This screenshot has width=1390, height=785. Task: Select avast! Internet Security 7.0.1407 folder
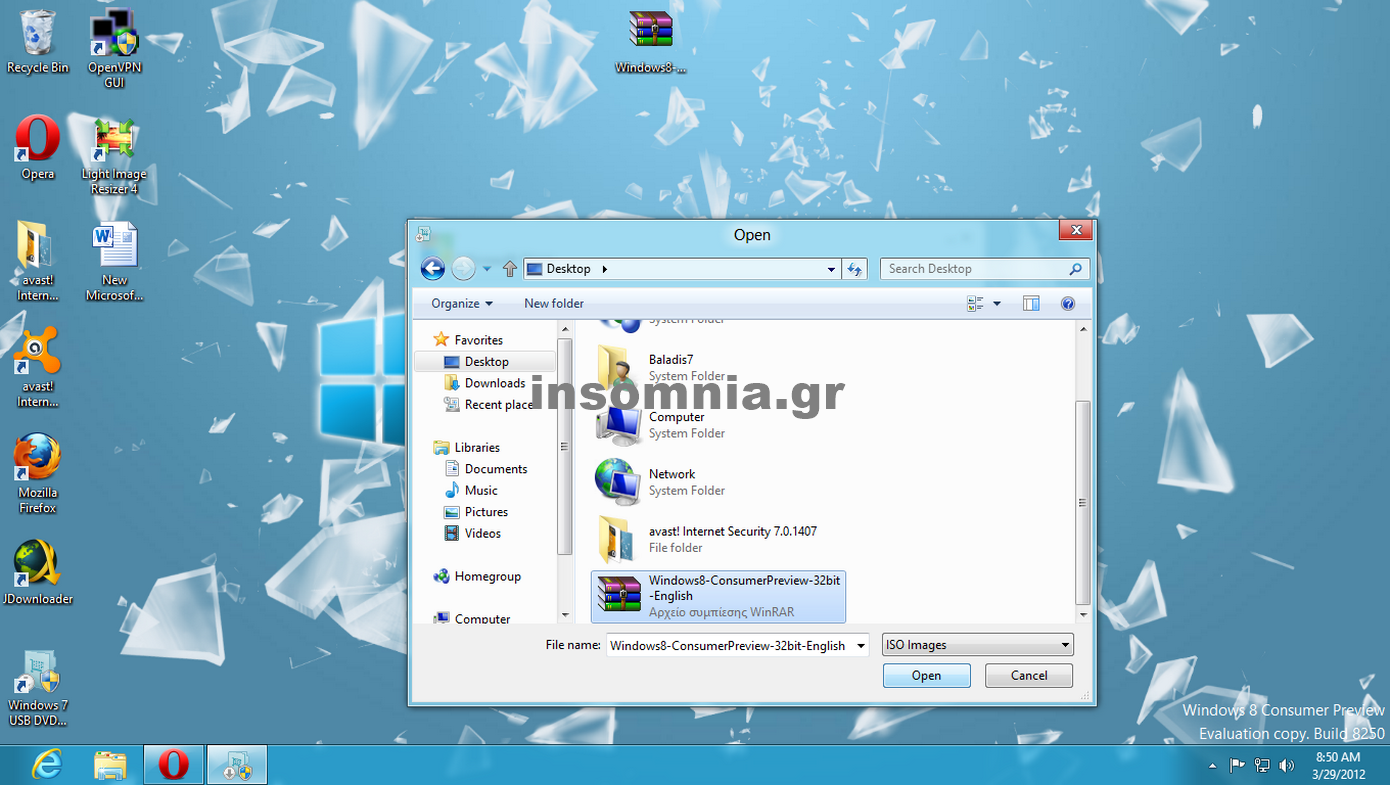718,539
